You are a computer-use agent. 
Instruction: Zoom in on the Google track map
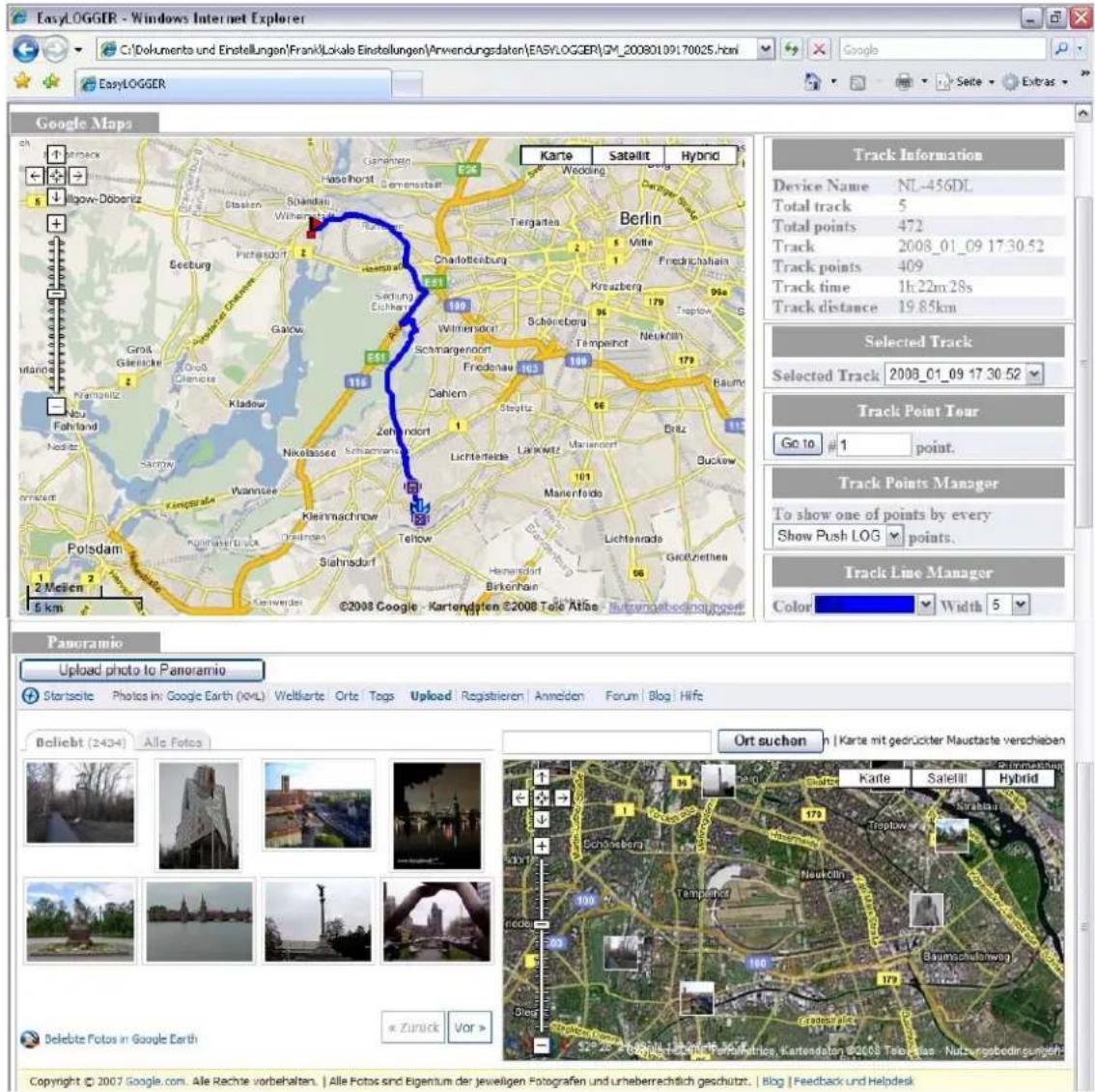(56, 223)
